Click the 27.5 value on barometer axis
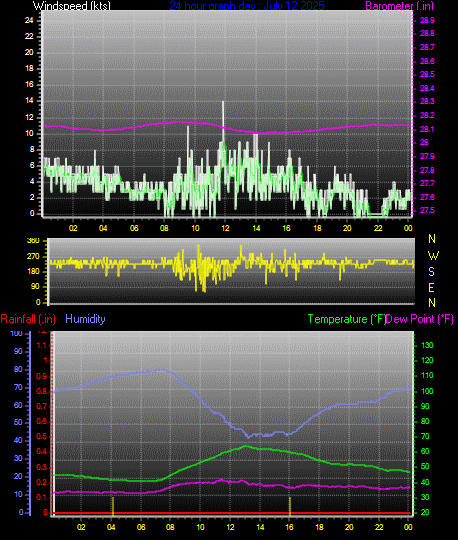 [x=427, y=210]
